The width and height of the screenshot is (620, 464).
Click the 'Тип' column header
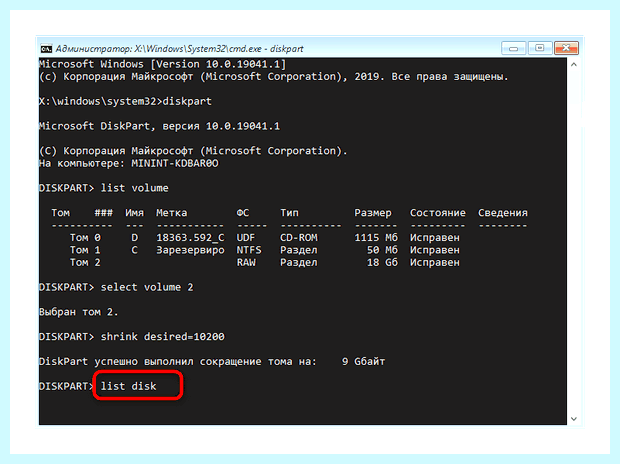point(289,213)
